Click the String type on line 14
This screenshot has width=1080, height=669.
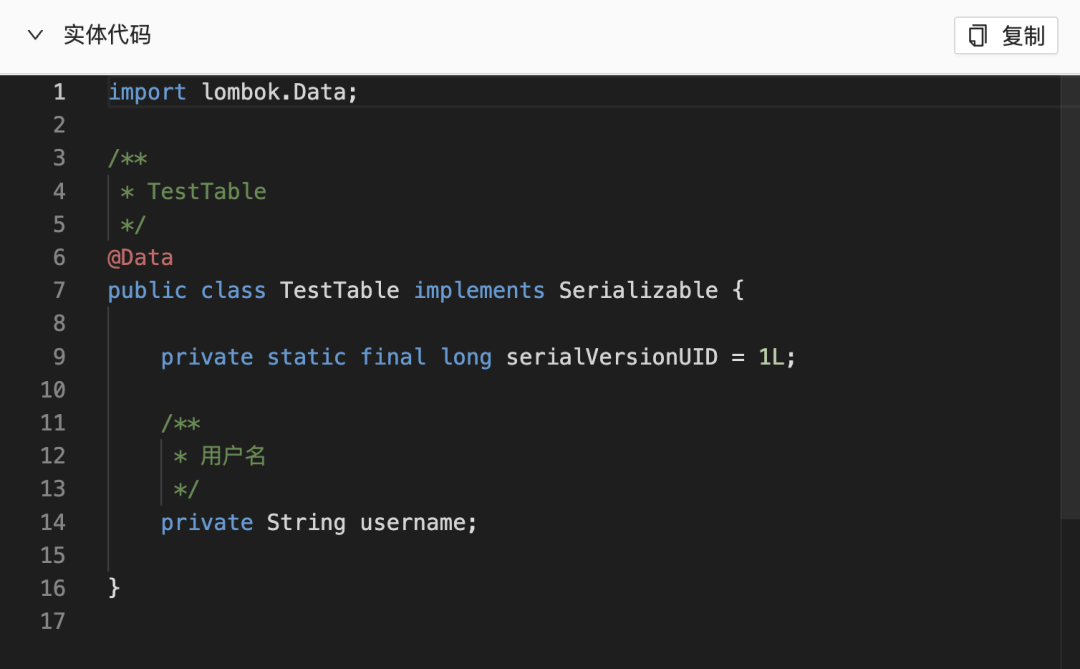(x=306, y=522)
